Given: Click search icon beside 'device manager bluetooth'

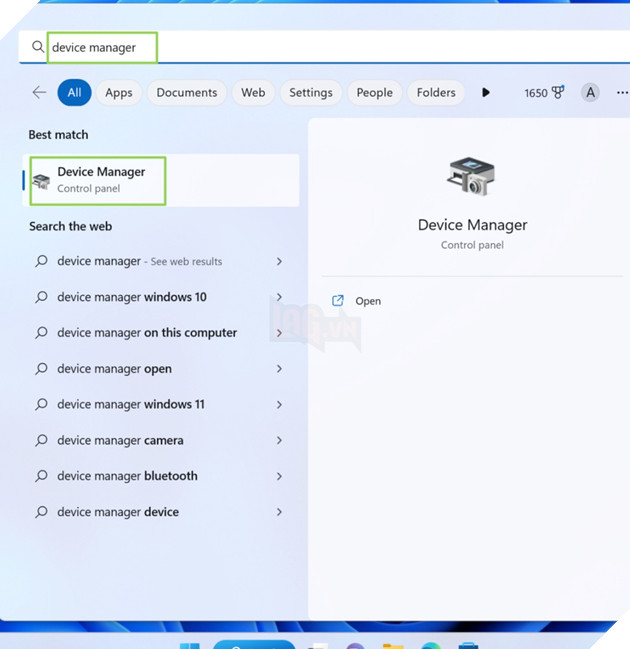Looking at the screenshot, I should 41,476.
